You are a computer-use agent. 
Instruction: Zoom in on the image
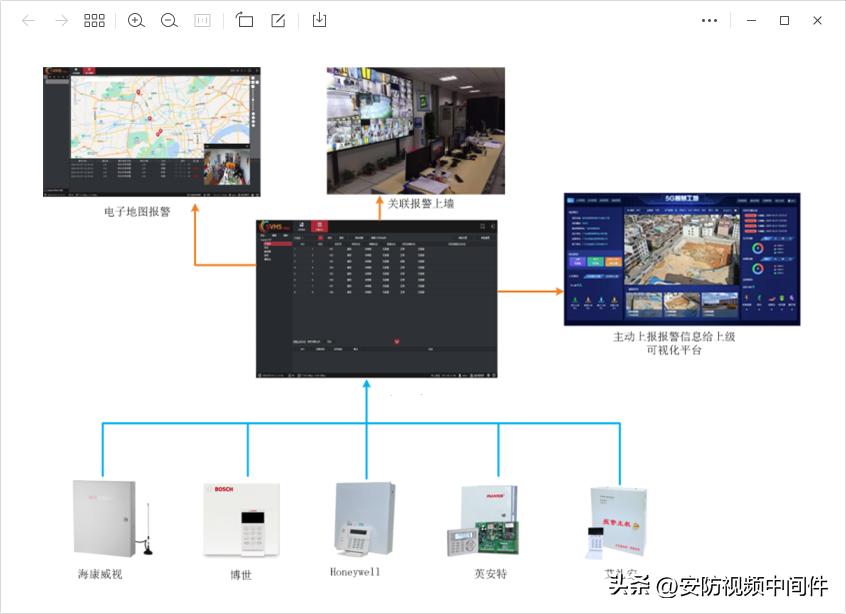[136, 20]
